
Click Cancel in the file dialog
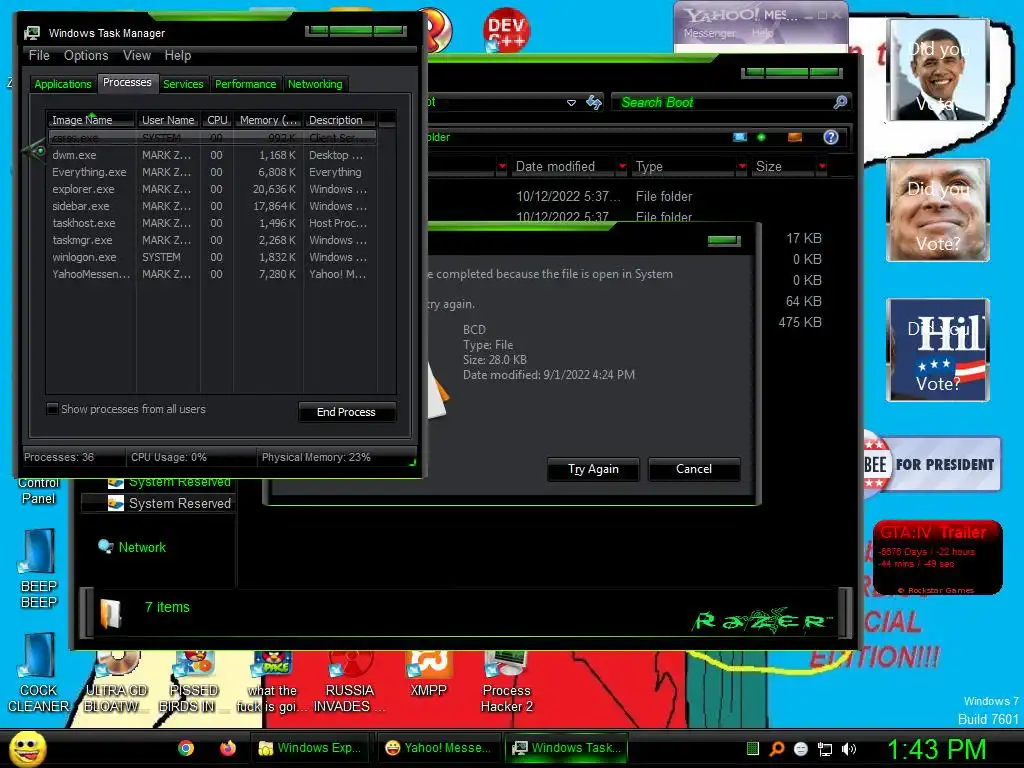tap(694, 469)
